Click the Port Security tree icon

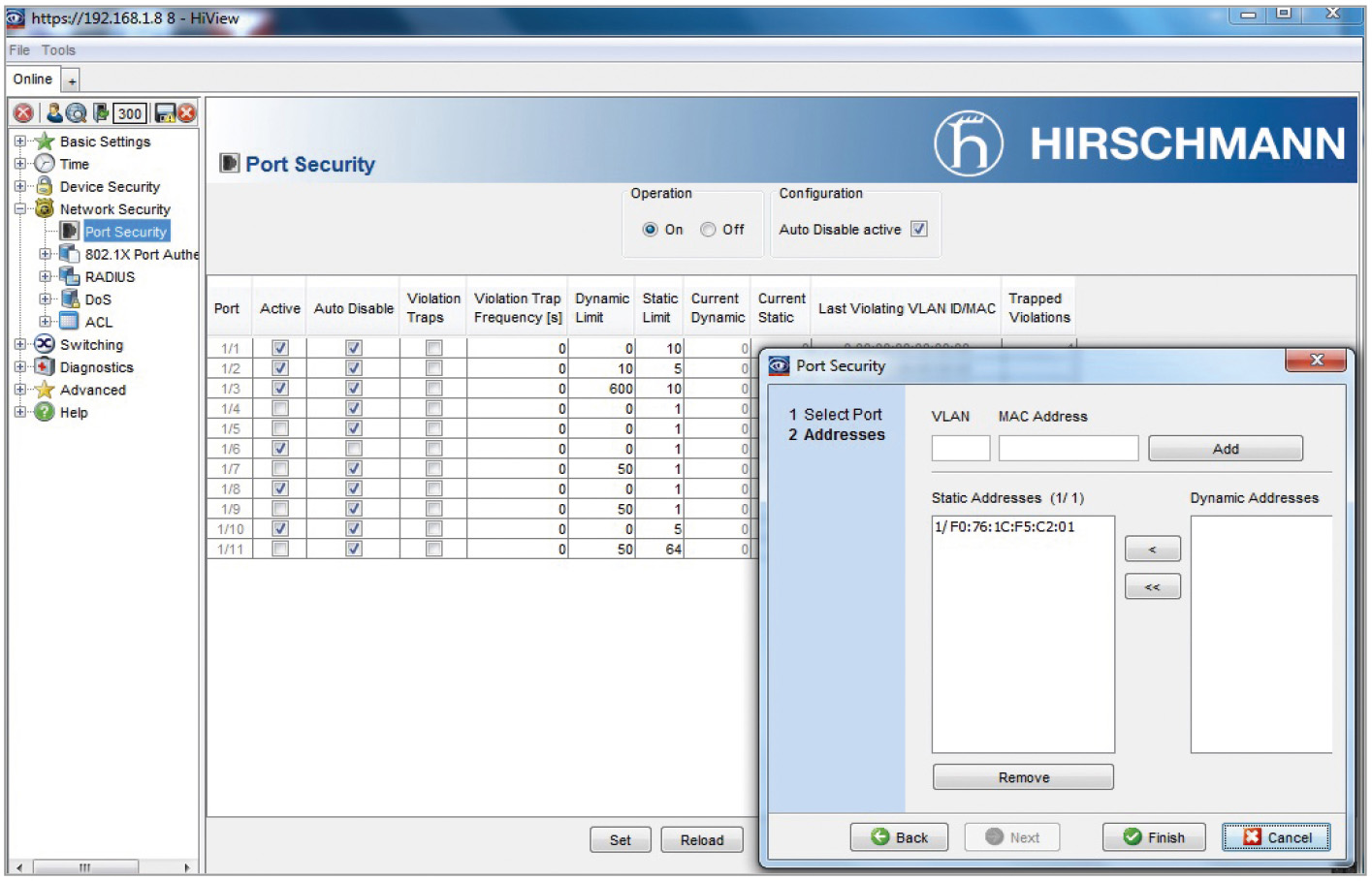click(70, 231)
